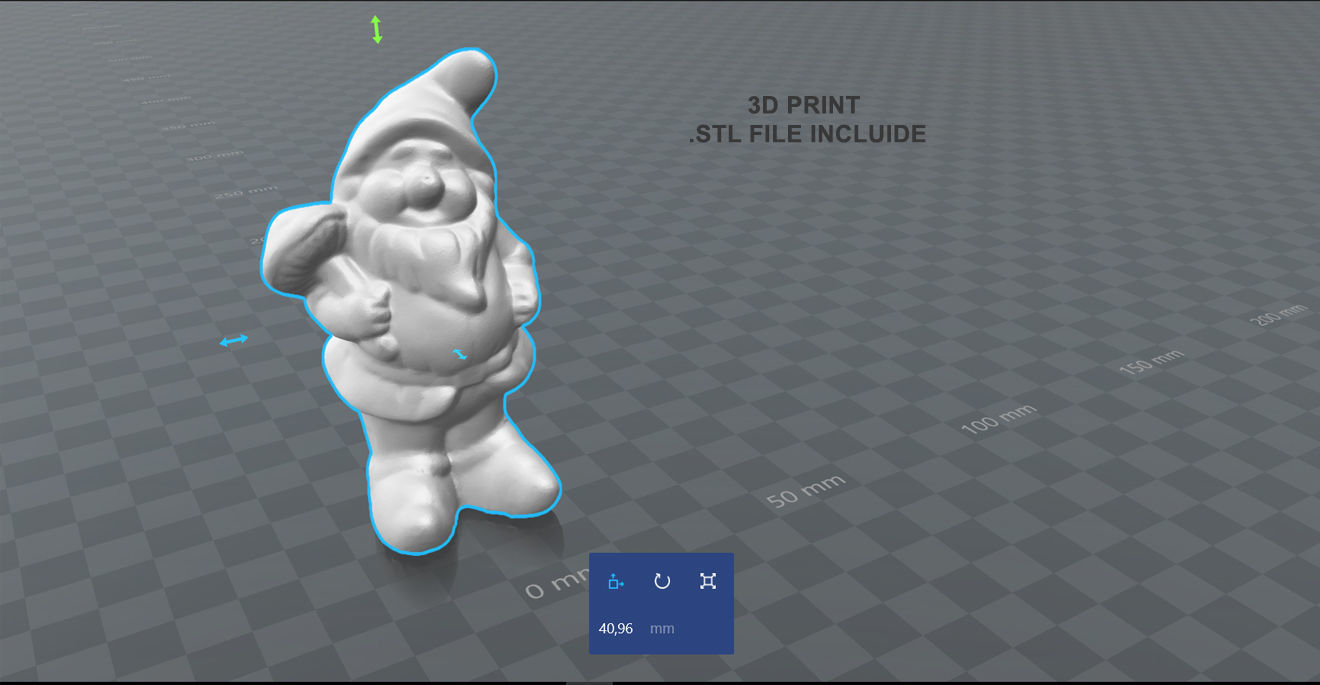Select the Rotate tool icon
The image size is (1320, 685).
[x=662, y=581]
